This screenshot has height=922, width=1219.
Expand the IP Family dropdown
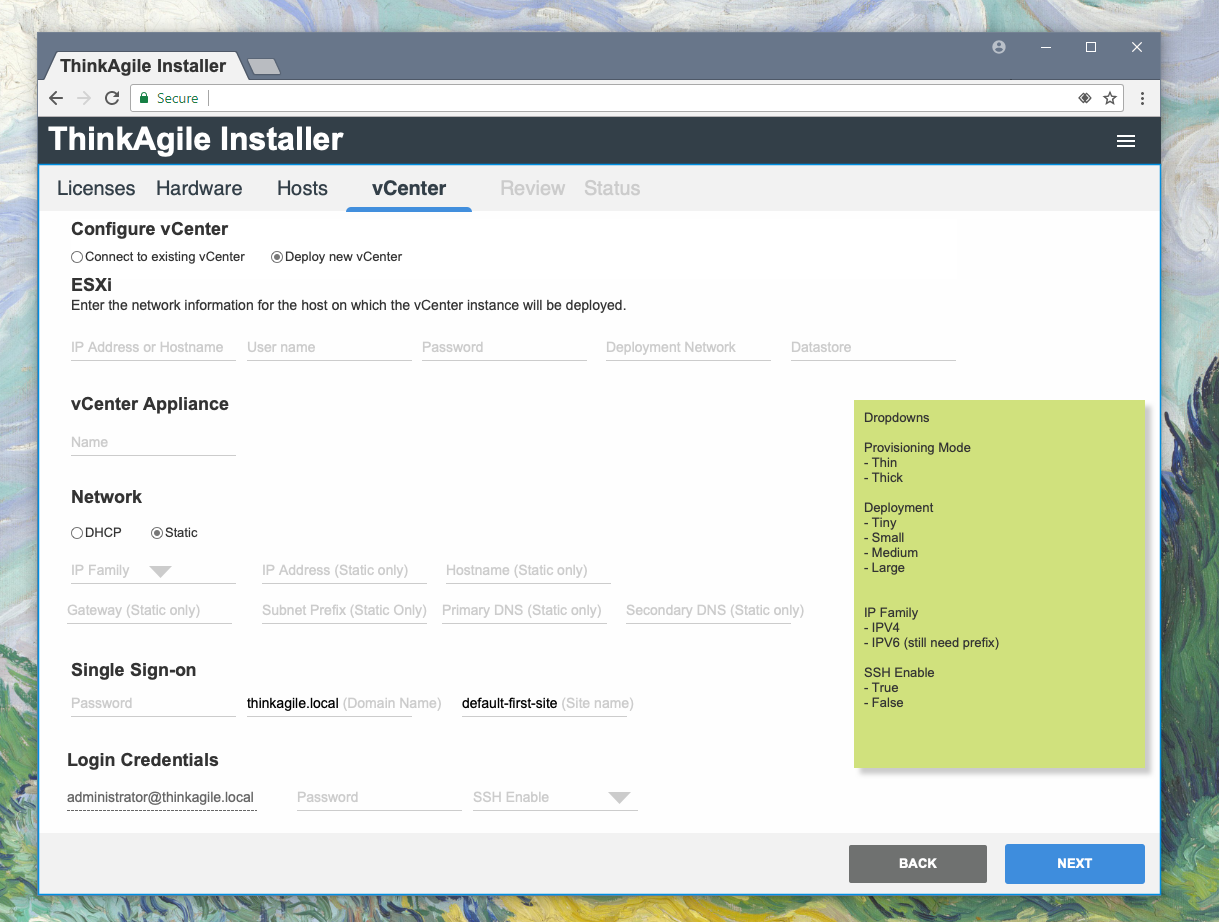click(160, 571)
